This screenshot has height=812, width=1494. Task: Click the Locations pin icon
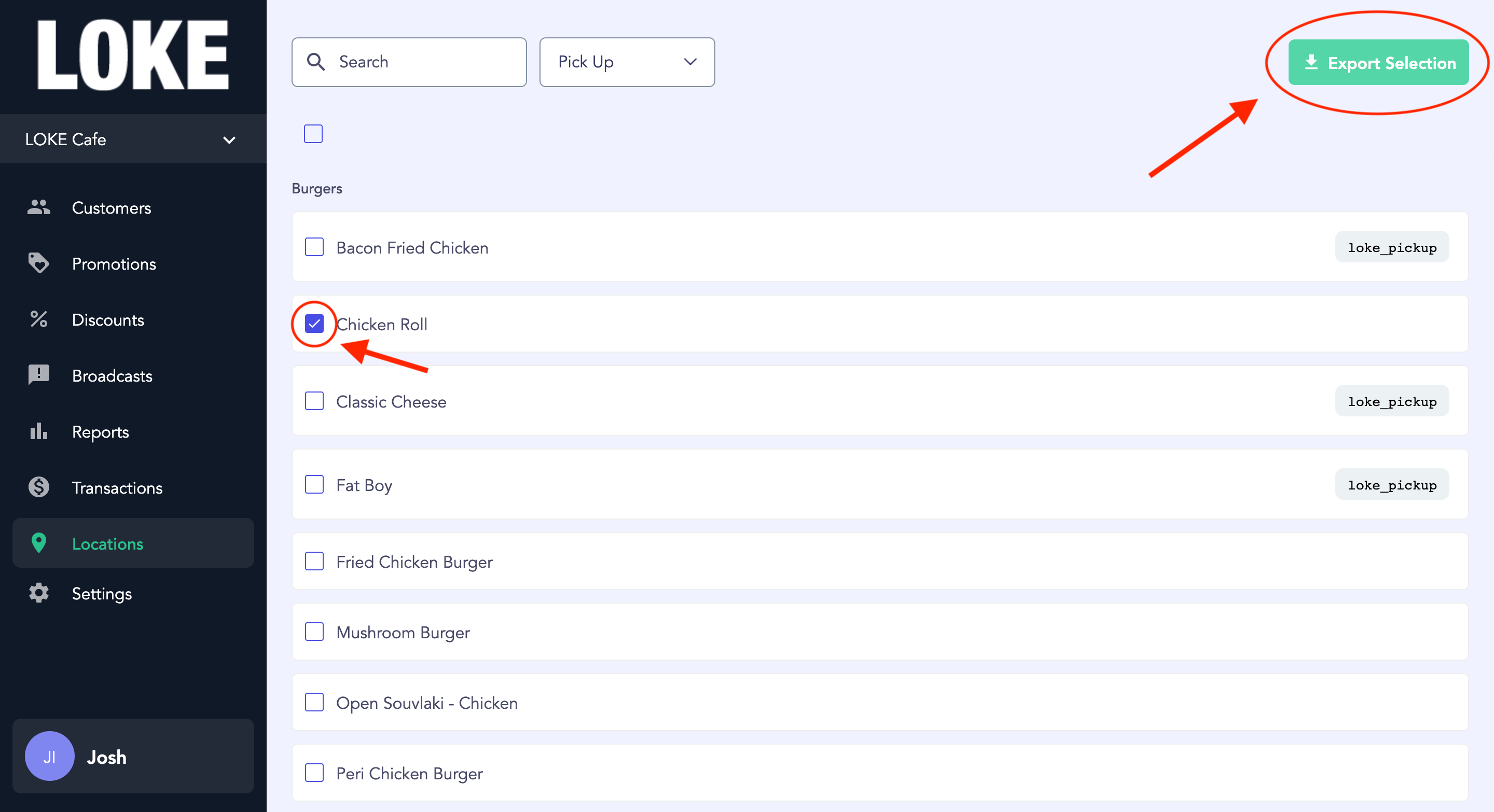[39, 543]
